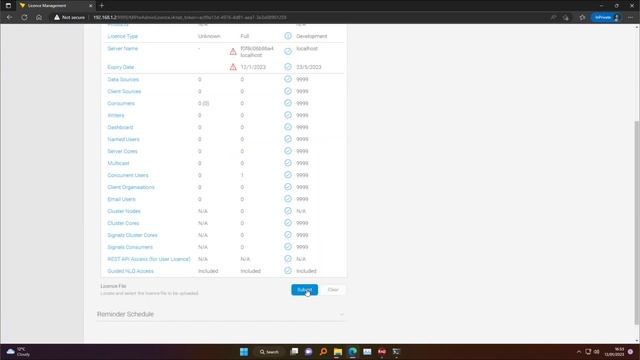Click the check icon in Cluster Nodes row
The height and width of the screenshot is (360, 640).
click(288, 211)
